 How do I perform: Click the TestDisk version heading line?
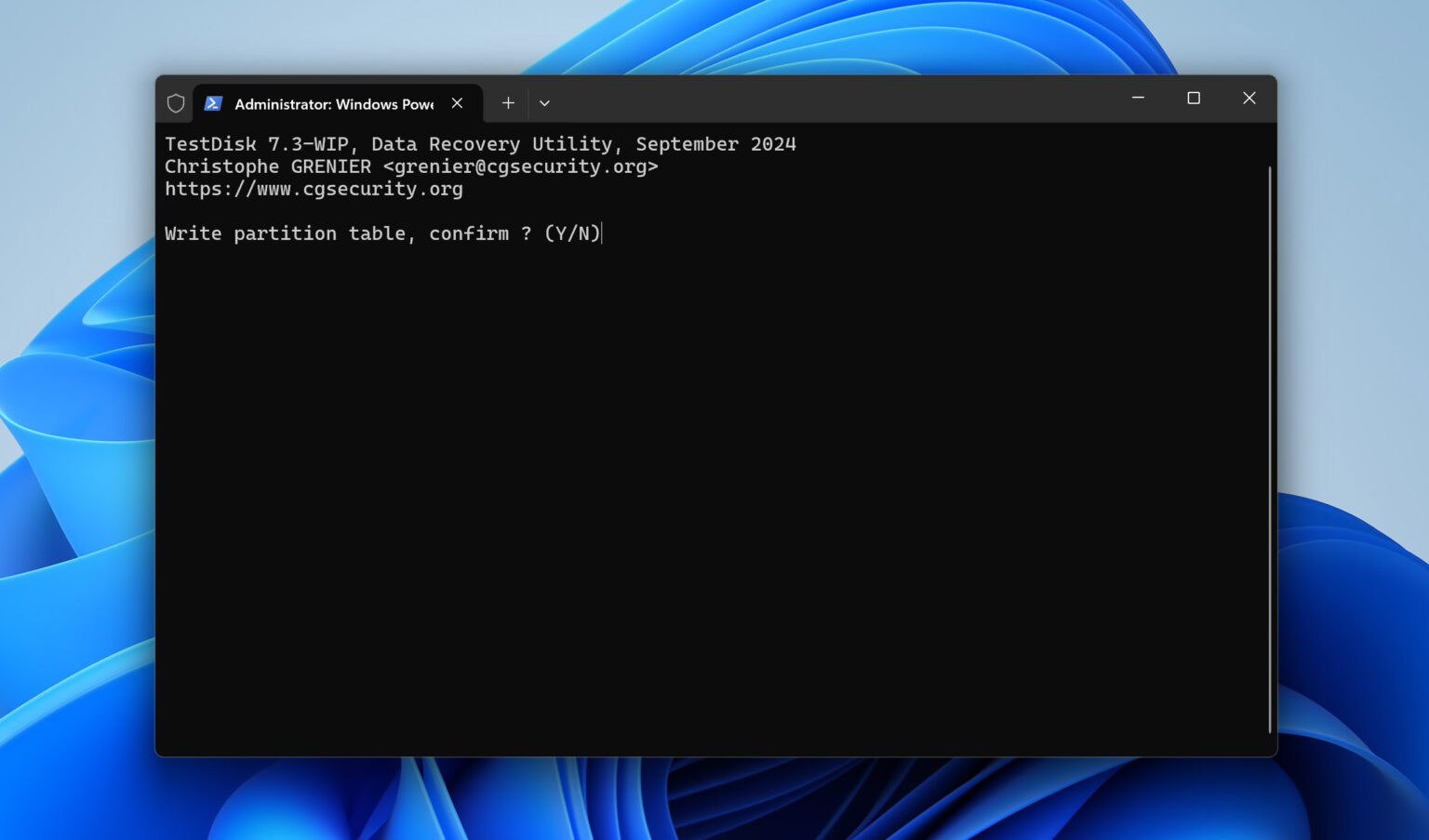click(x=480, y=144)
